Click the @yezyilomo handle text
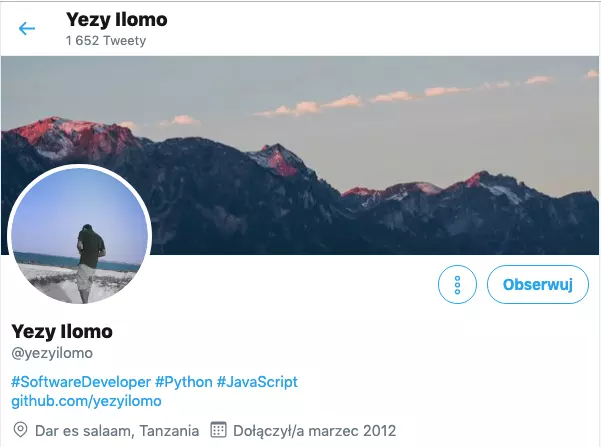The height and width of the screenshot is (447, 601). 52,353
